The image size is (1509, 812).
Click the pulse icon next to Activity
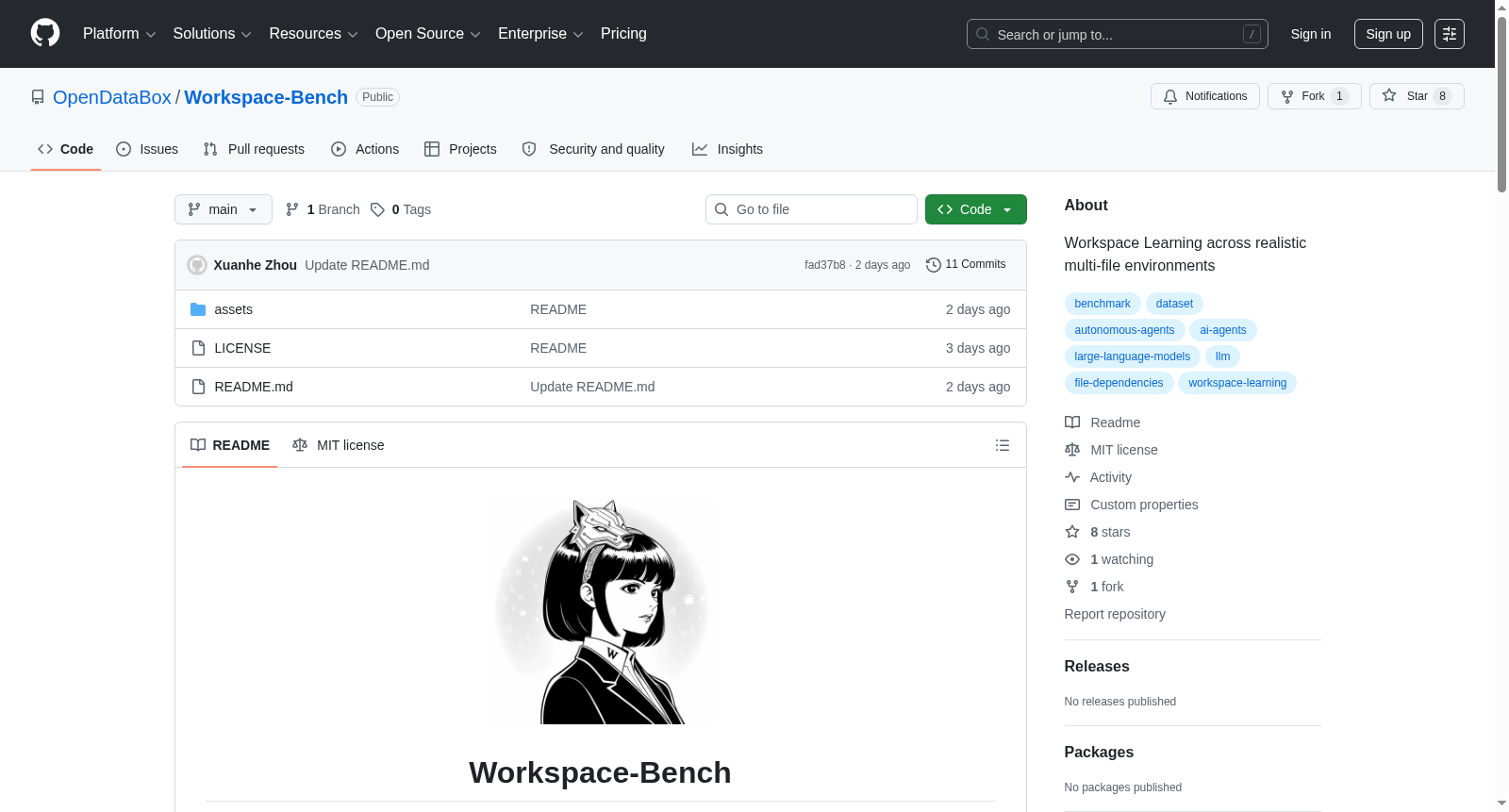(1072, 477)
